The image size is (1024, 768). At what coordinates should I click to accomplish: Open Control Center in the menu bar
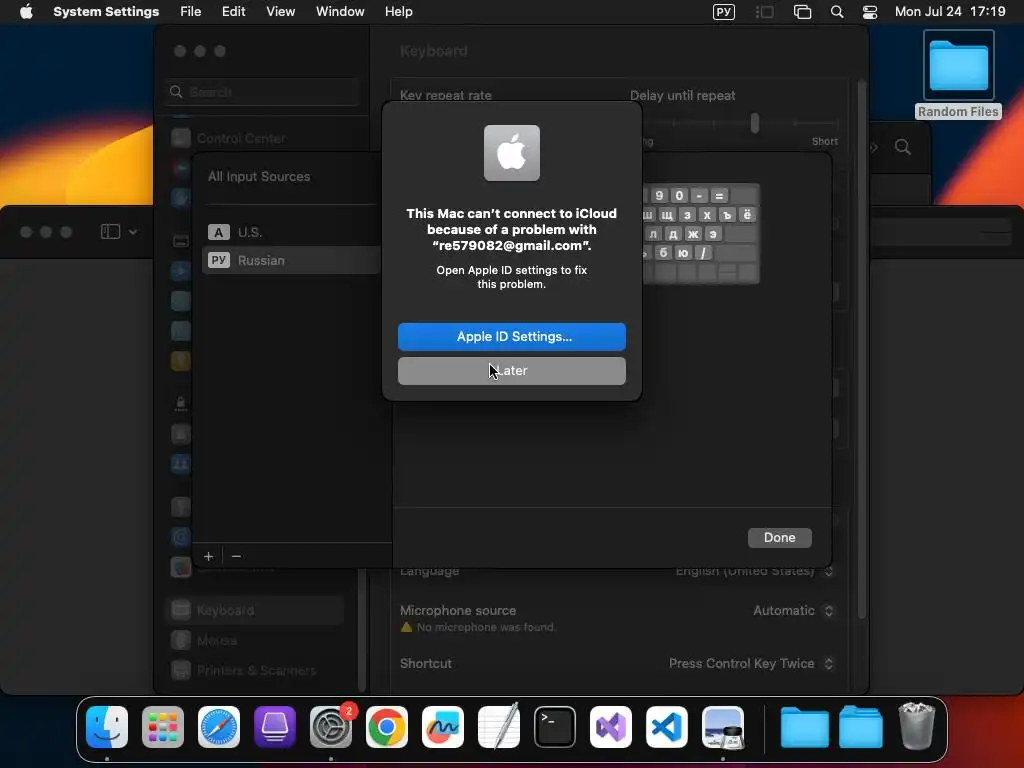click(870, 12)
